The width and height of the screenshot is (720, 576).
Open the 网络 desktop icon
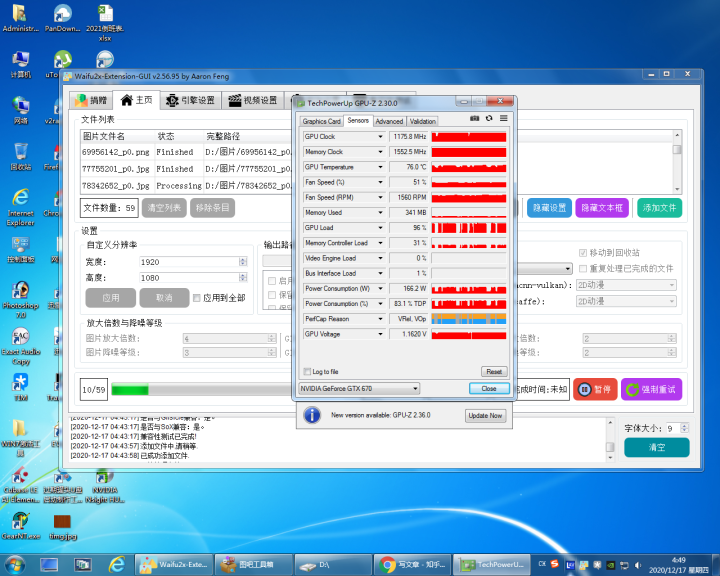pos(21,110)
